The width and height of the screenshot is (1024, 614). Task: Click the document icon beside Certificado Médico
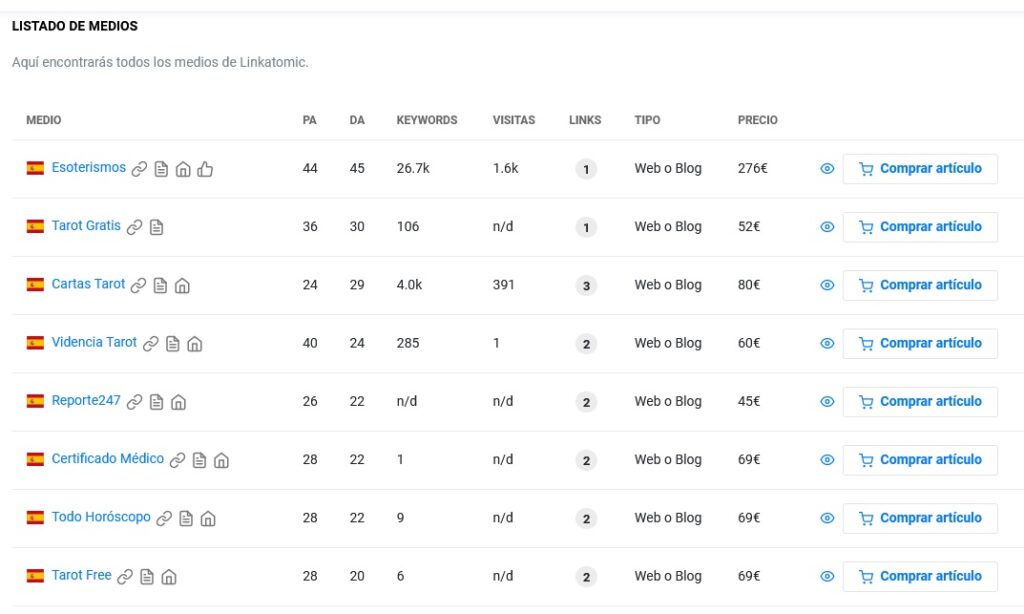click(x=199, y=460)
